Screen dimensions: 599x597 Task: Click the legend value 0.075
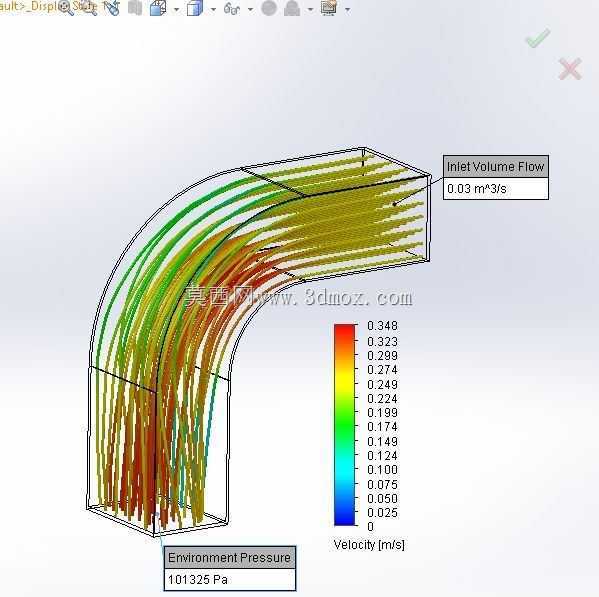pyautogui.click(x=382, y=485)
